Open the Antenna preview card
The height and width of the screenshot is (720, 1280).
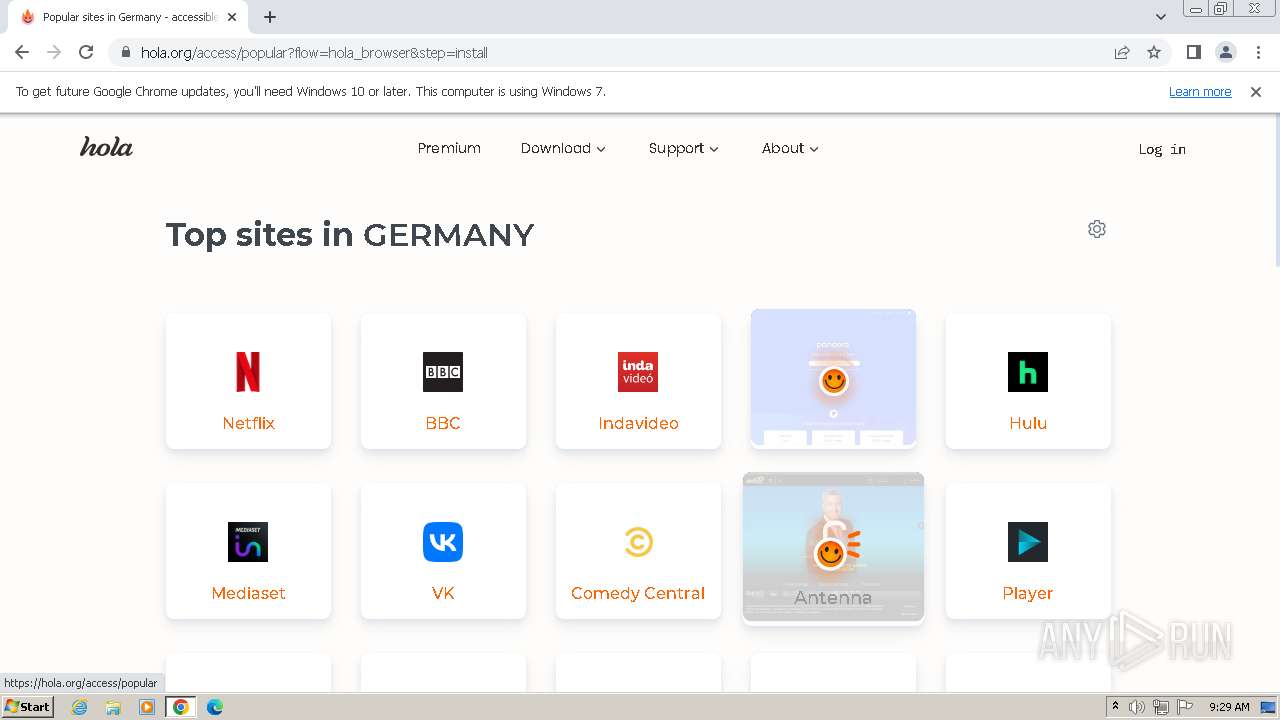pos(833,548)
